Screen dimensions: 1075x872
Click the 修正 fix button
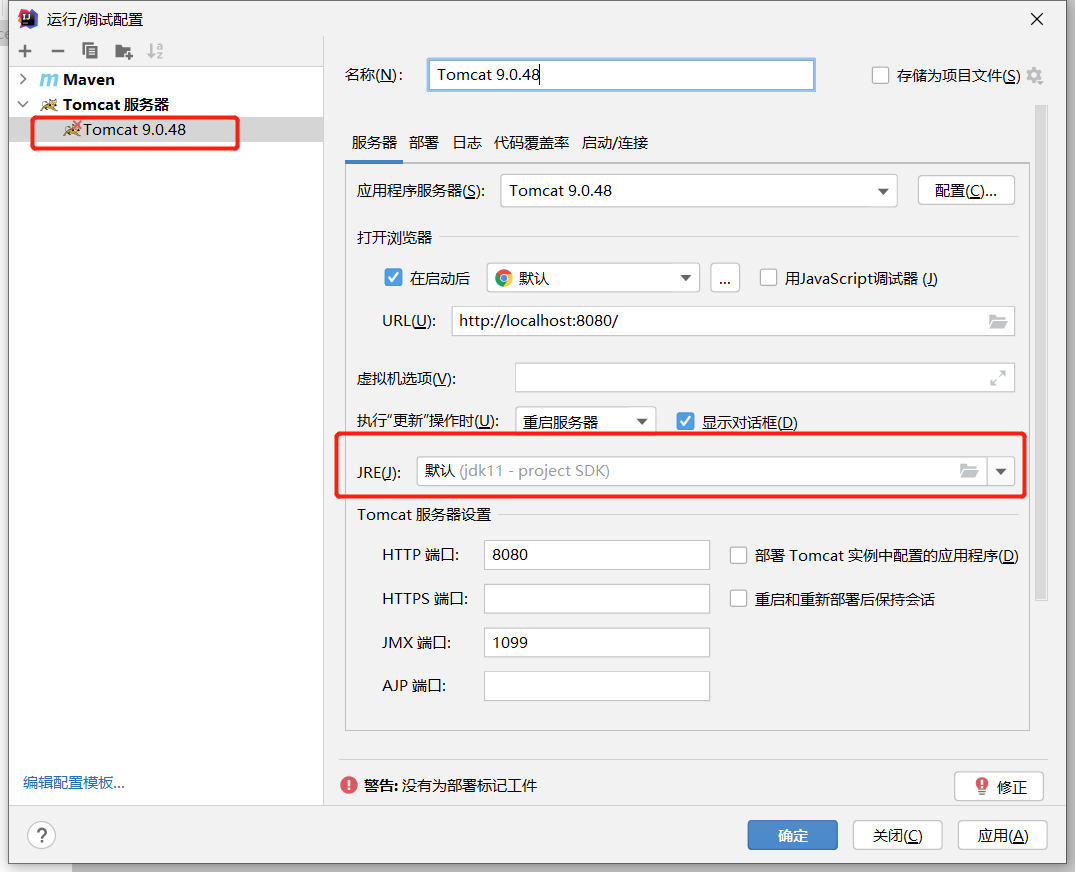(x=999, y=786)
